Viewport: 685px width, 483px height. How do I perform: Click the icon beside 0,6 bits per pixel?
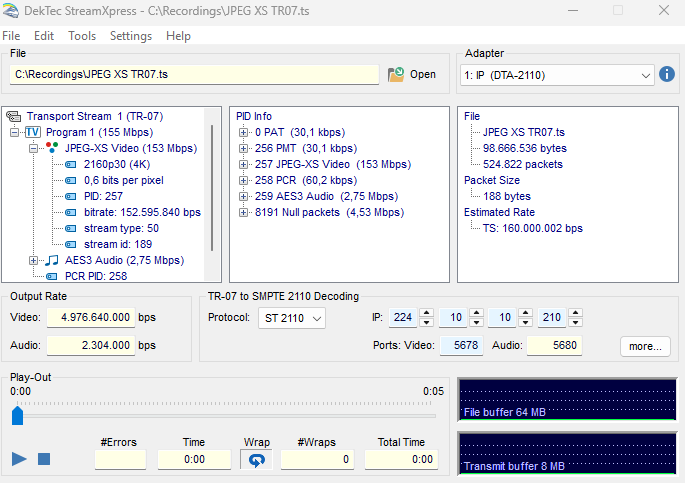pos(70,180)
